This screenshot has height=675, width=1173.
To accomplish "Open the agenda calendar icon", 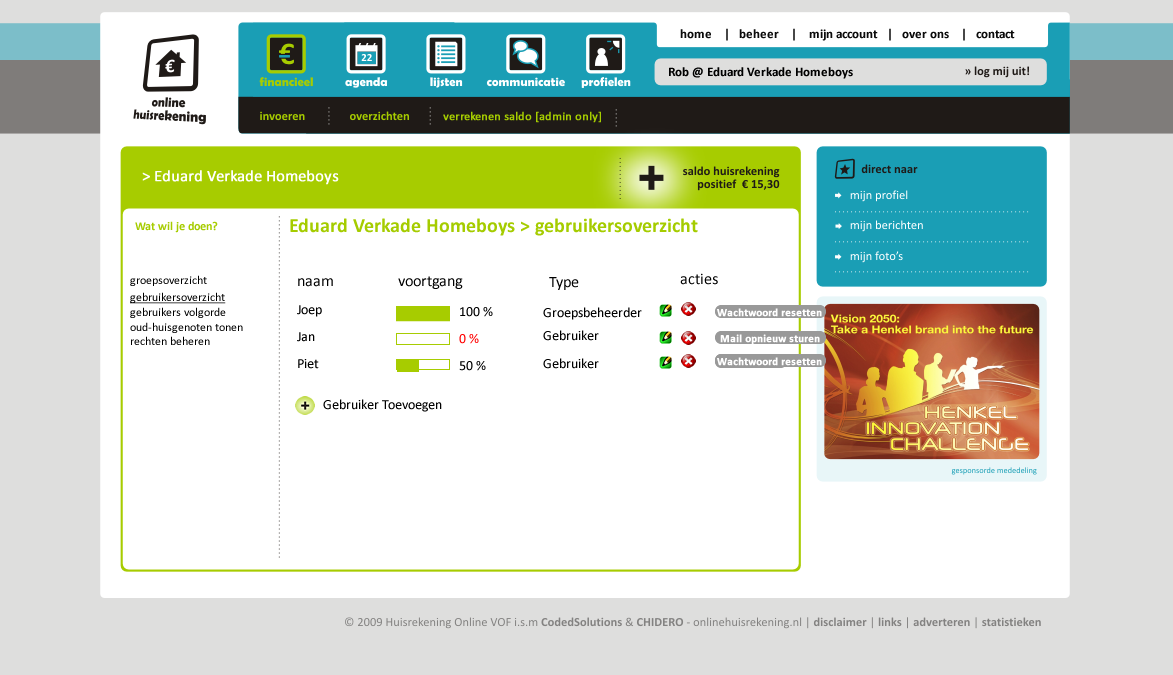I will point(366,54).
